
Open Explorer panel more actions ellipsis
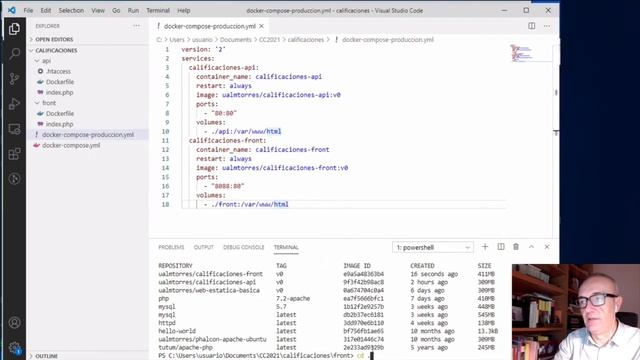136,26
